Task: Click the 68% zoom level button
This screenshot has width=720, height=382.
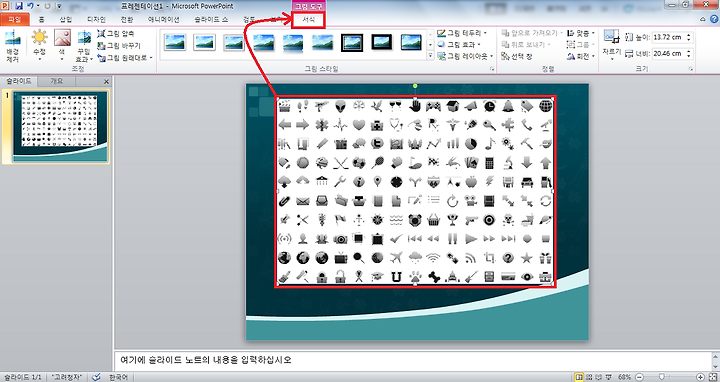Action: point(624,377)
